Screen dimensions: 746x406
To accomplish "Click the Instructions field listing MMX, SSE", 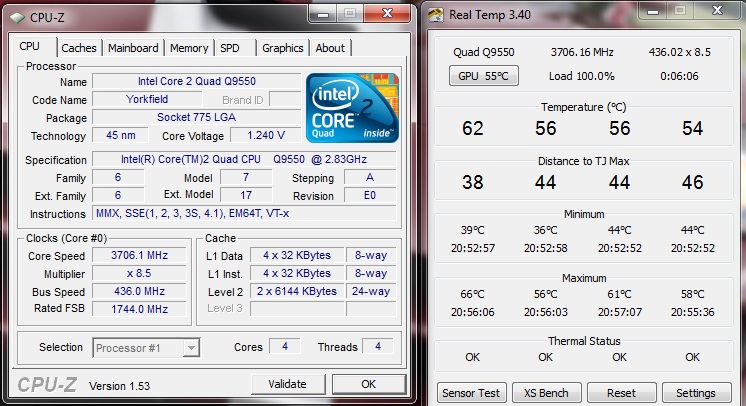I will pos(244,213).
